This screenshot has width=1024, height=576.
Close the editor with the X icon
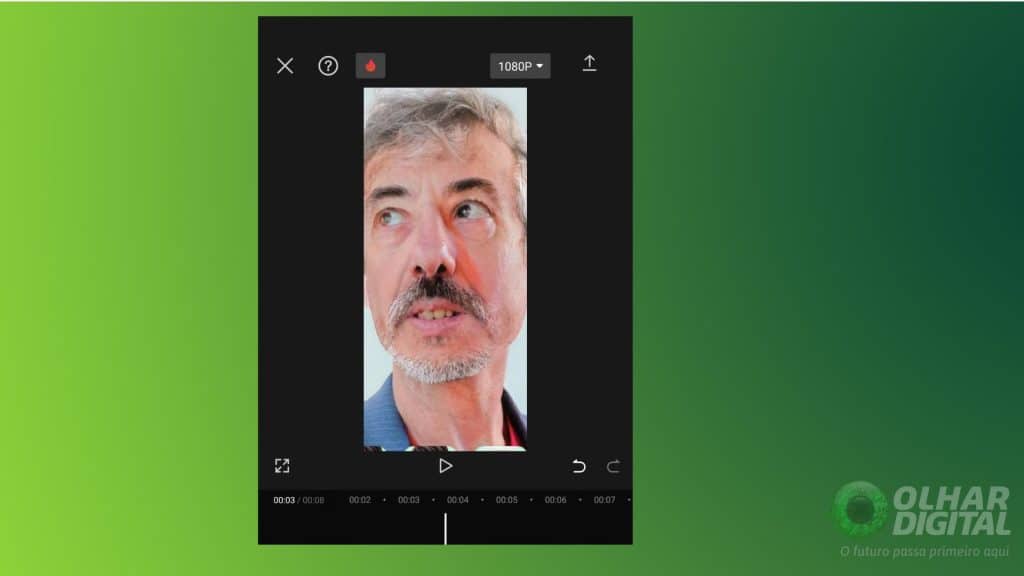(x=285, y=66)
